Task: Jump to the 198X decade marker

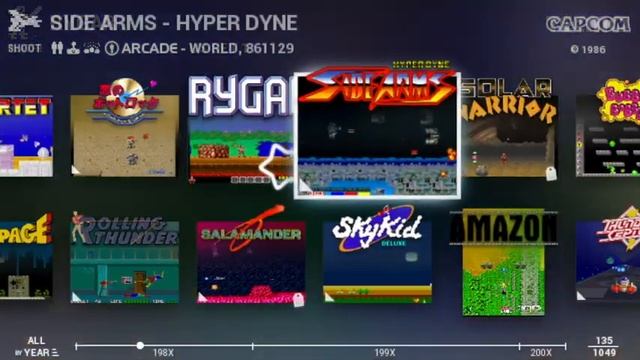Action: 163,353
